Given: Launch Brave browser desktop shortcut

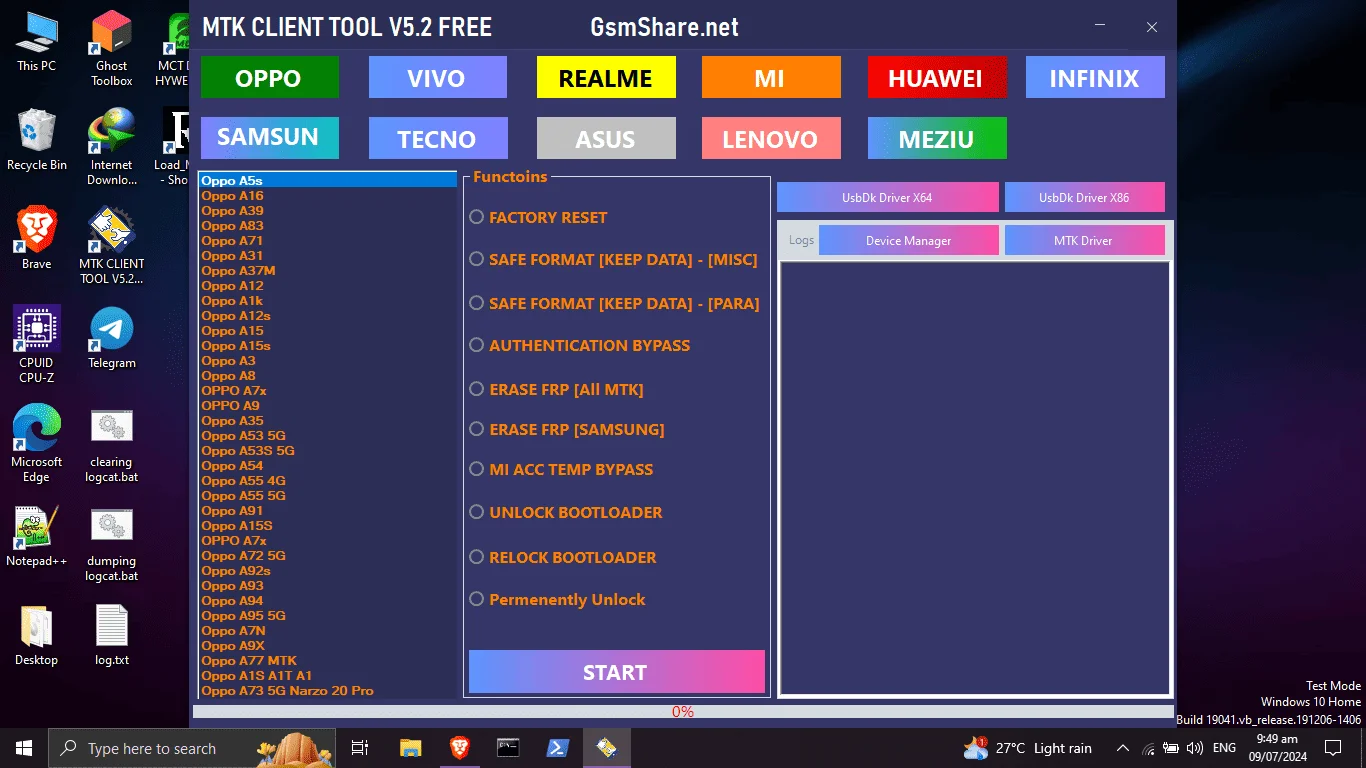Looking at the screenshot, I should (36, 239).
